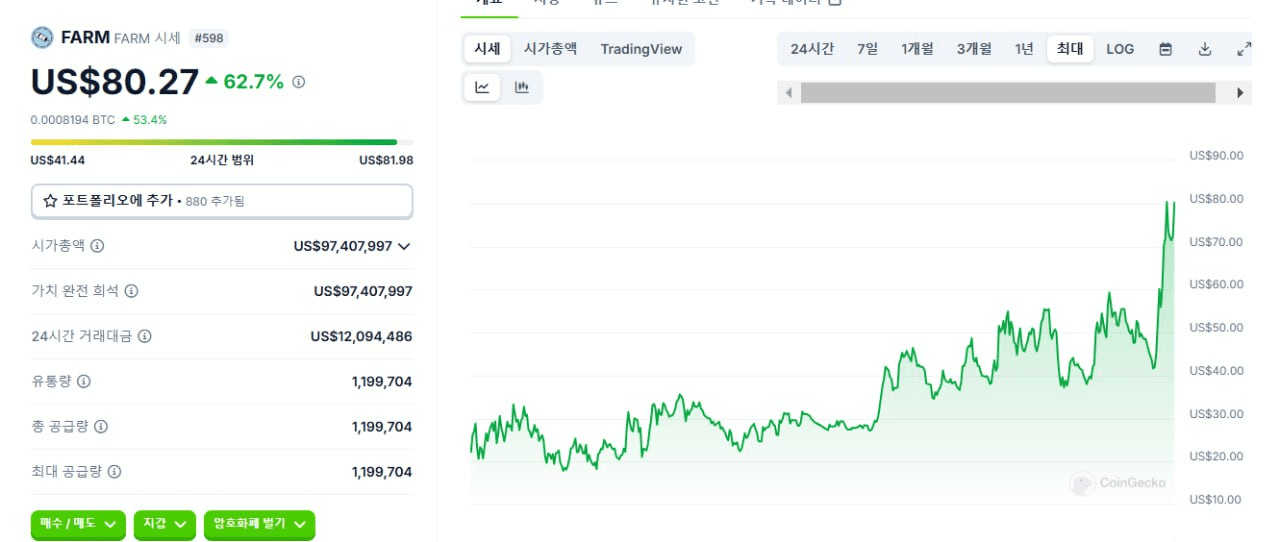Screen dimensions: 1280x542
Task: Expand chart to fullscreen
Action: click(x=1244, y=49)
